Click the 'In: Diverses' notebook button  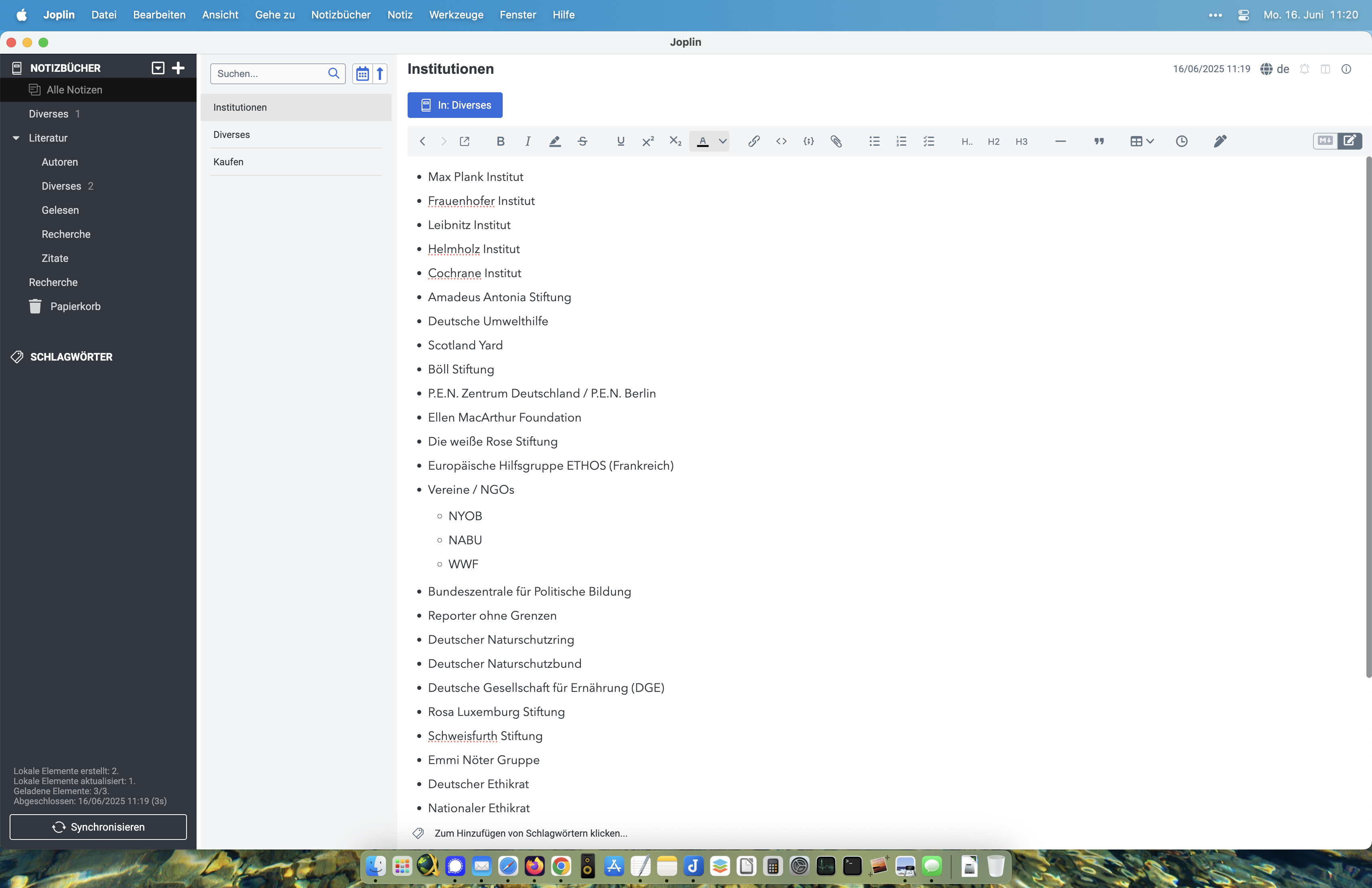click(x=455, y=105)
